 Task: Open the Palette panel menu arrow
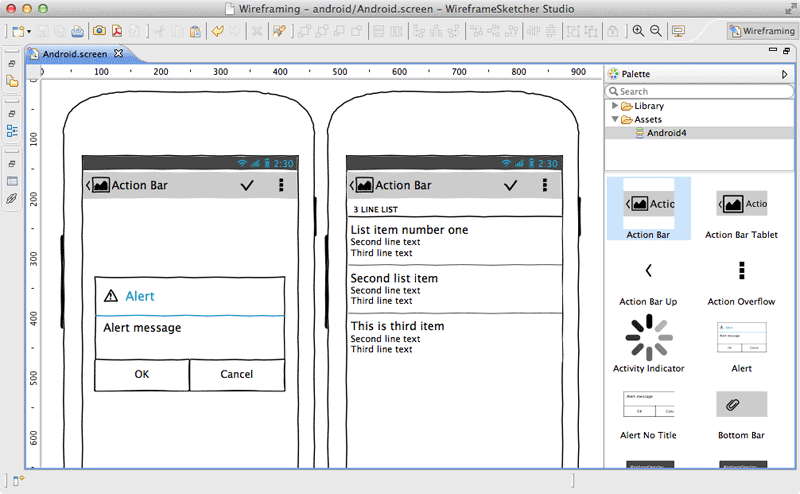coord(784,75)
